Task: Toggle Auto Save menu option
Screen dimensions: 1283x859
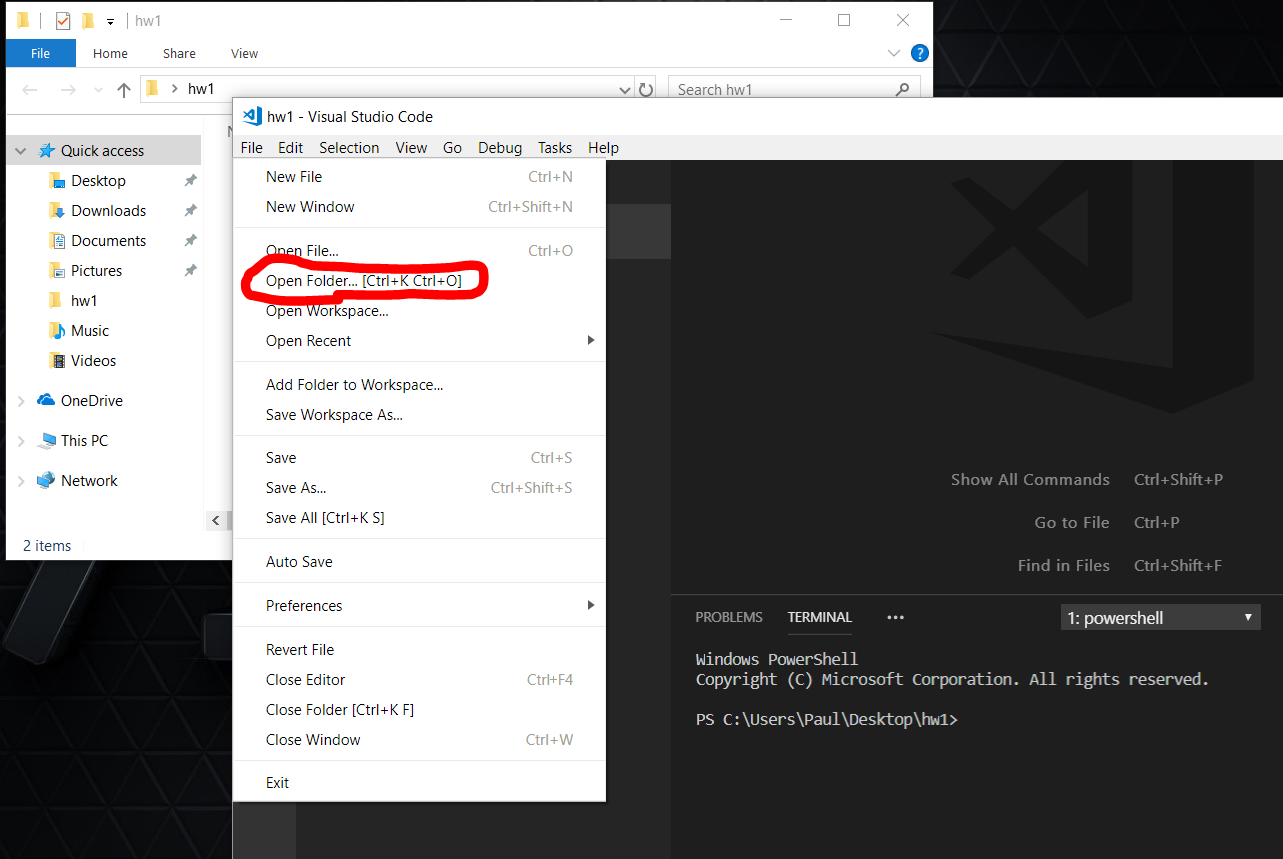Action: [419, 562]
